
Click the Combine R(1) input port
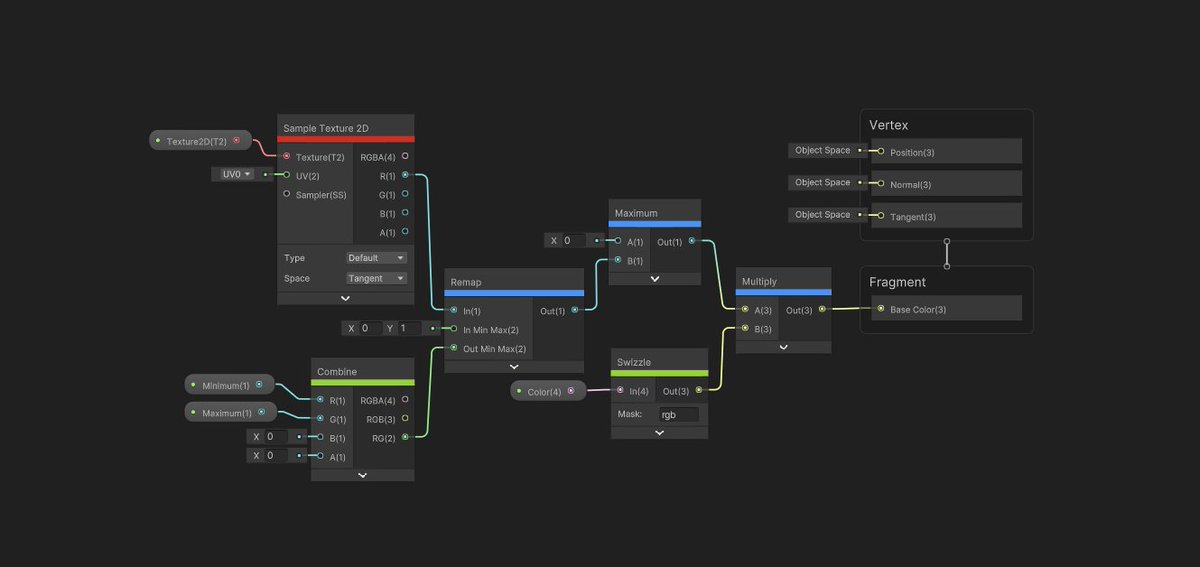[x=320, y=400]
